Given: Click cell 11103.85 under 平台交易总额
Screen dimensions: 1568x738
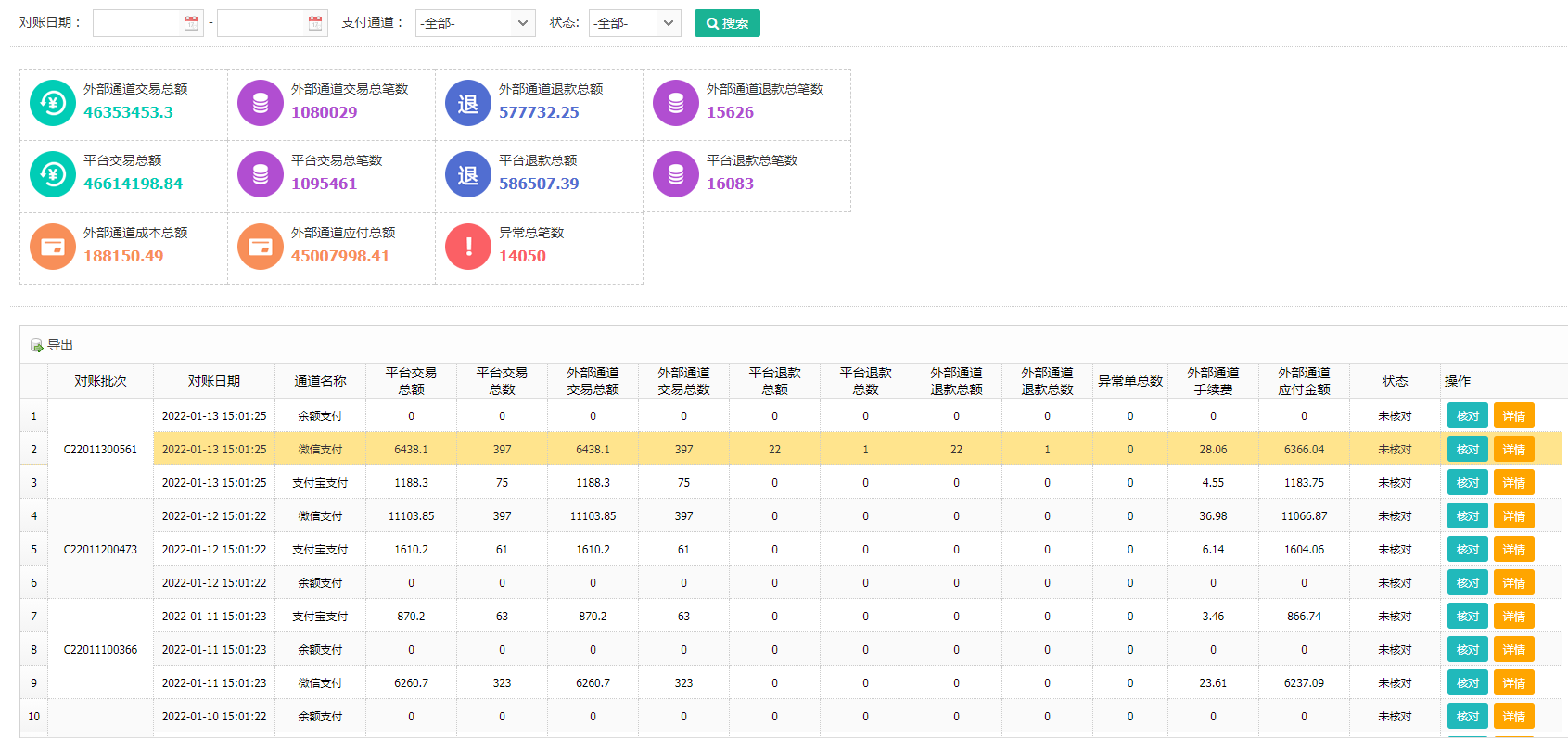Looking at the screenshot, I should pyautogui.click(x=411, y=515).
